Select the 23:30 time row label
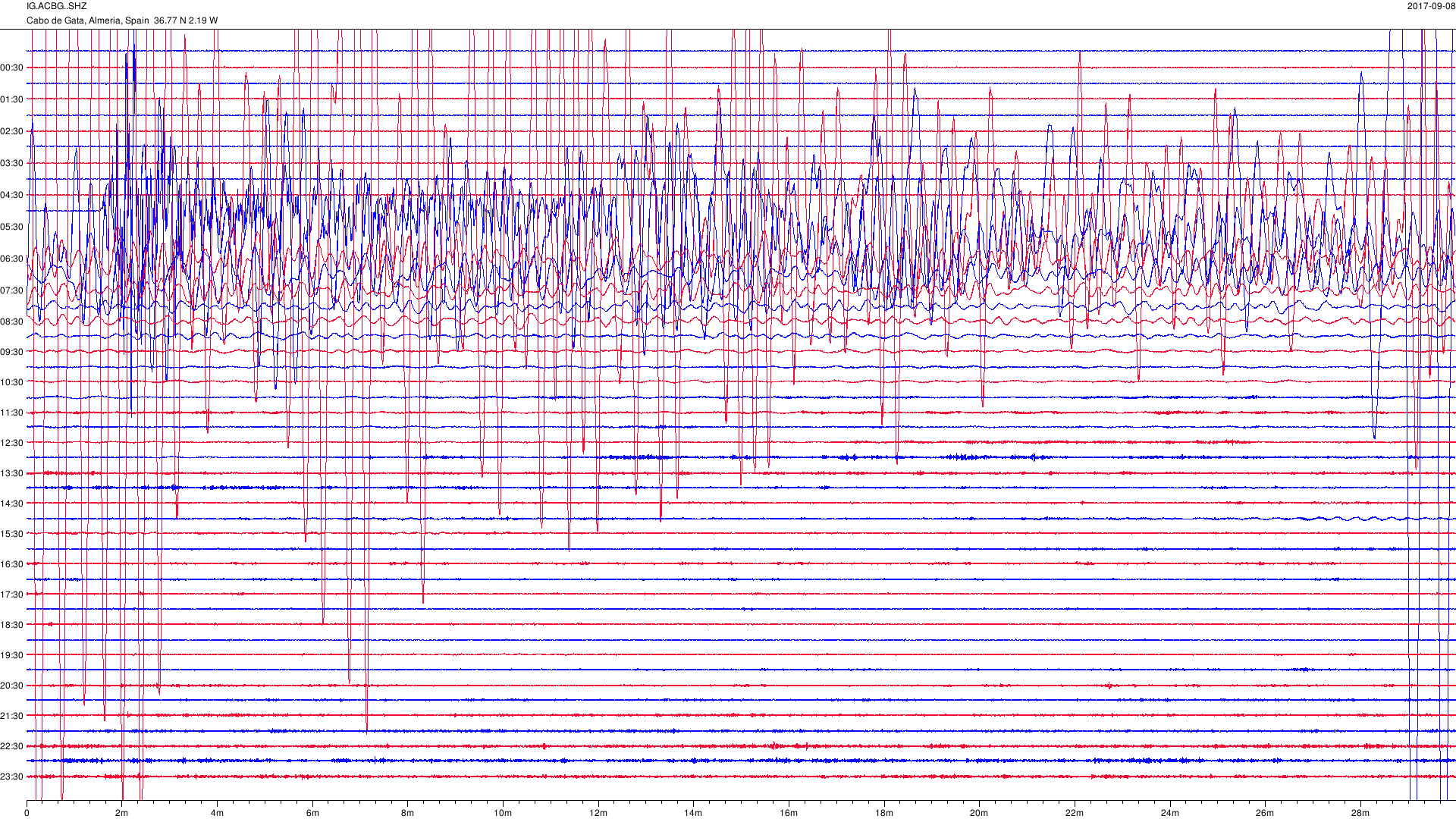1456x819 pixels. click(12, 777)
